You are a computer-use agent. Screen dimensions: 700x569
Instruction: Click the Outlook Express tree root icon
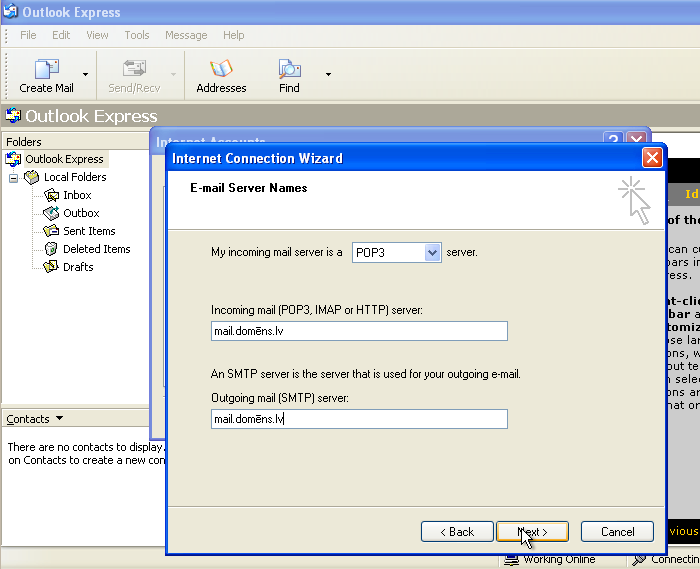click(x=13, y=159)
